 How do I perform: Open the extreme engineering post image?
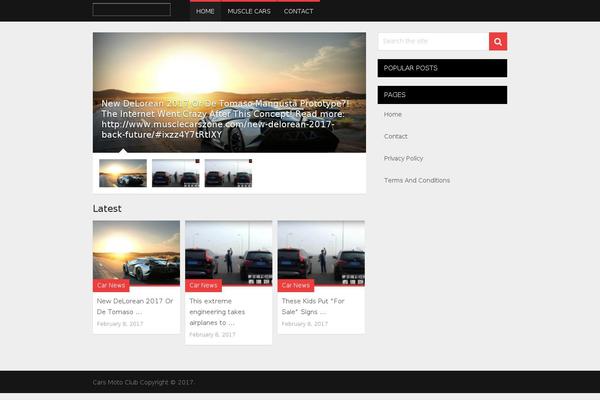(x=228, y=253)
